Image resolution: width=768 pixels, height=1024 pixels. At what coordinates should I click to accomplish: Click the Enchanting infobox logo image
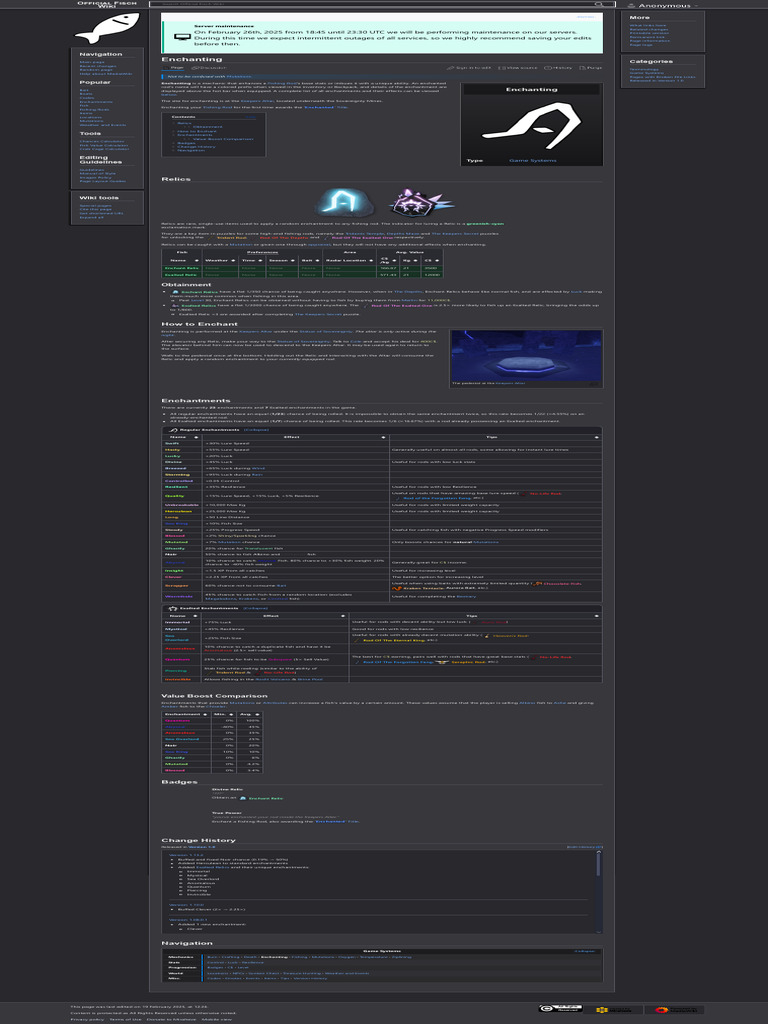[531, 123]
